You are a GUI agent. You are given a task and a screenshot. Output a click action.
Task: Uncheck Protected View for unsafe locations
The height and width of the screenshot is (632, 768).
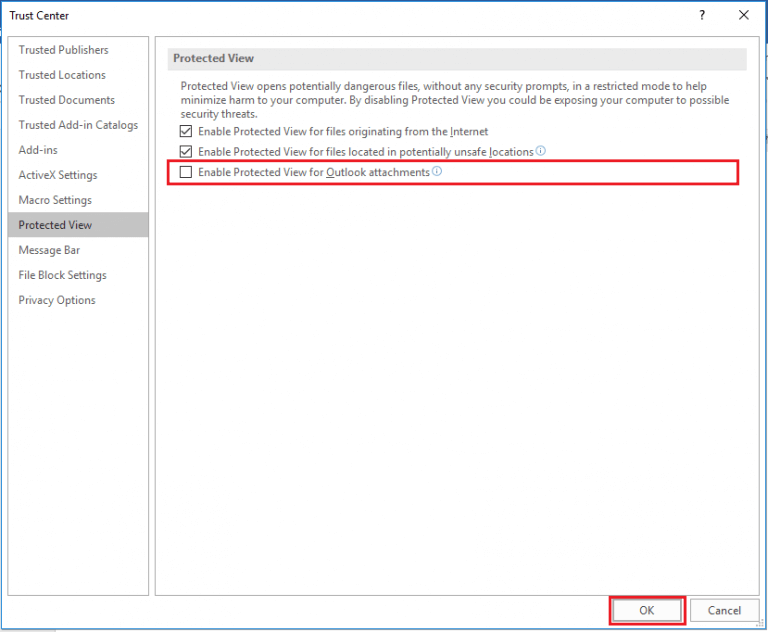(x=186, y=151)
